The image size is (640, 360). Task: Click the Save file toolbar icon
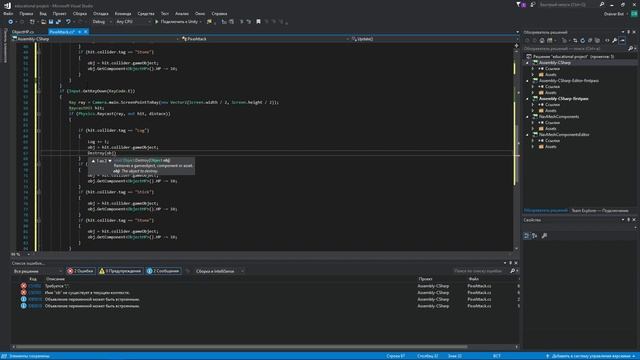pos(51,22)
